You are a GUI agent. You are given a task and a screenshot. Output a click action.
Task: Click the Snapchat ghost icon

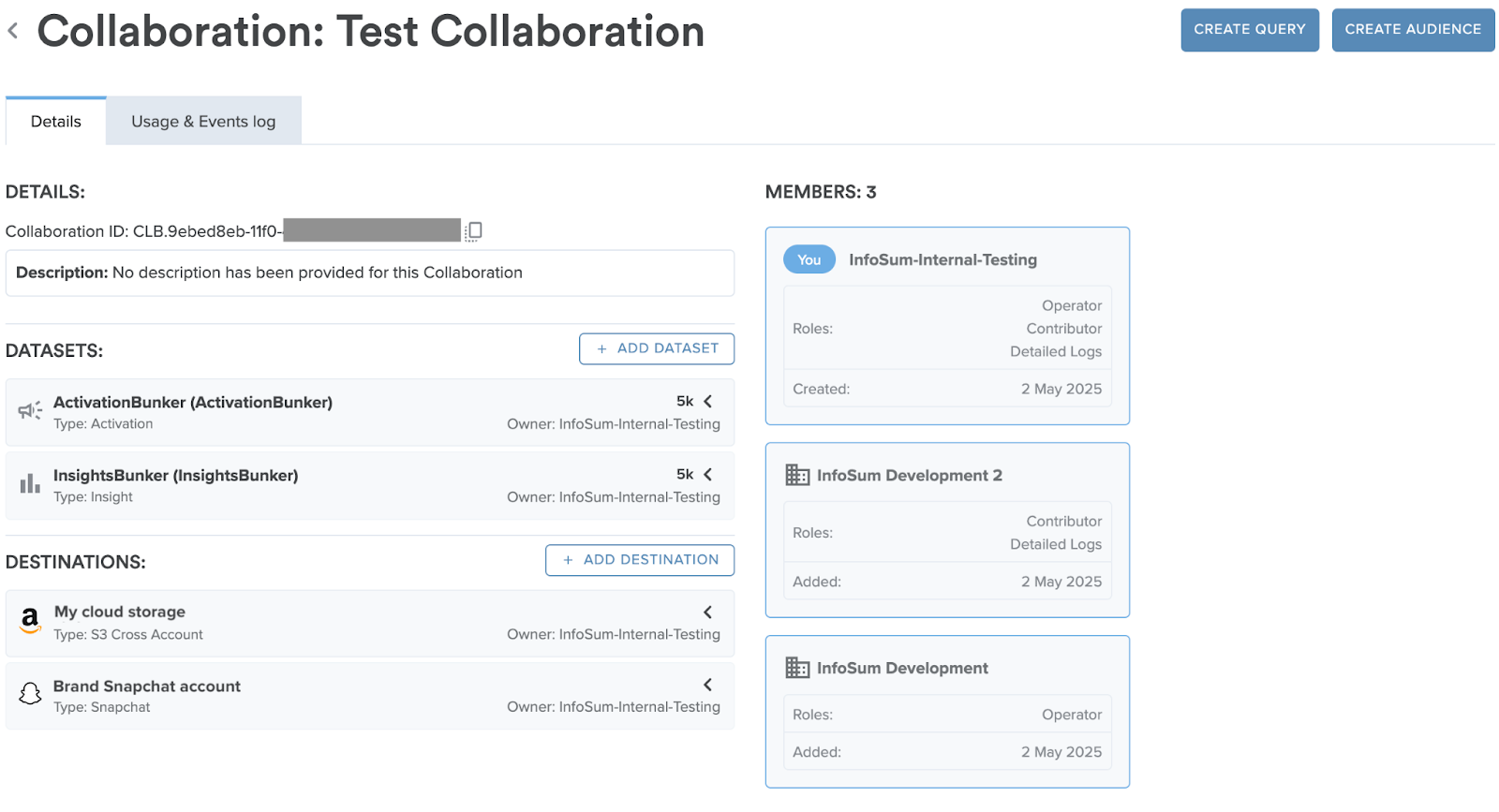30,693
